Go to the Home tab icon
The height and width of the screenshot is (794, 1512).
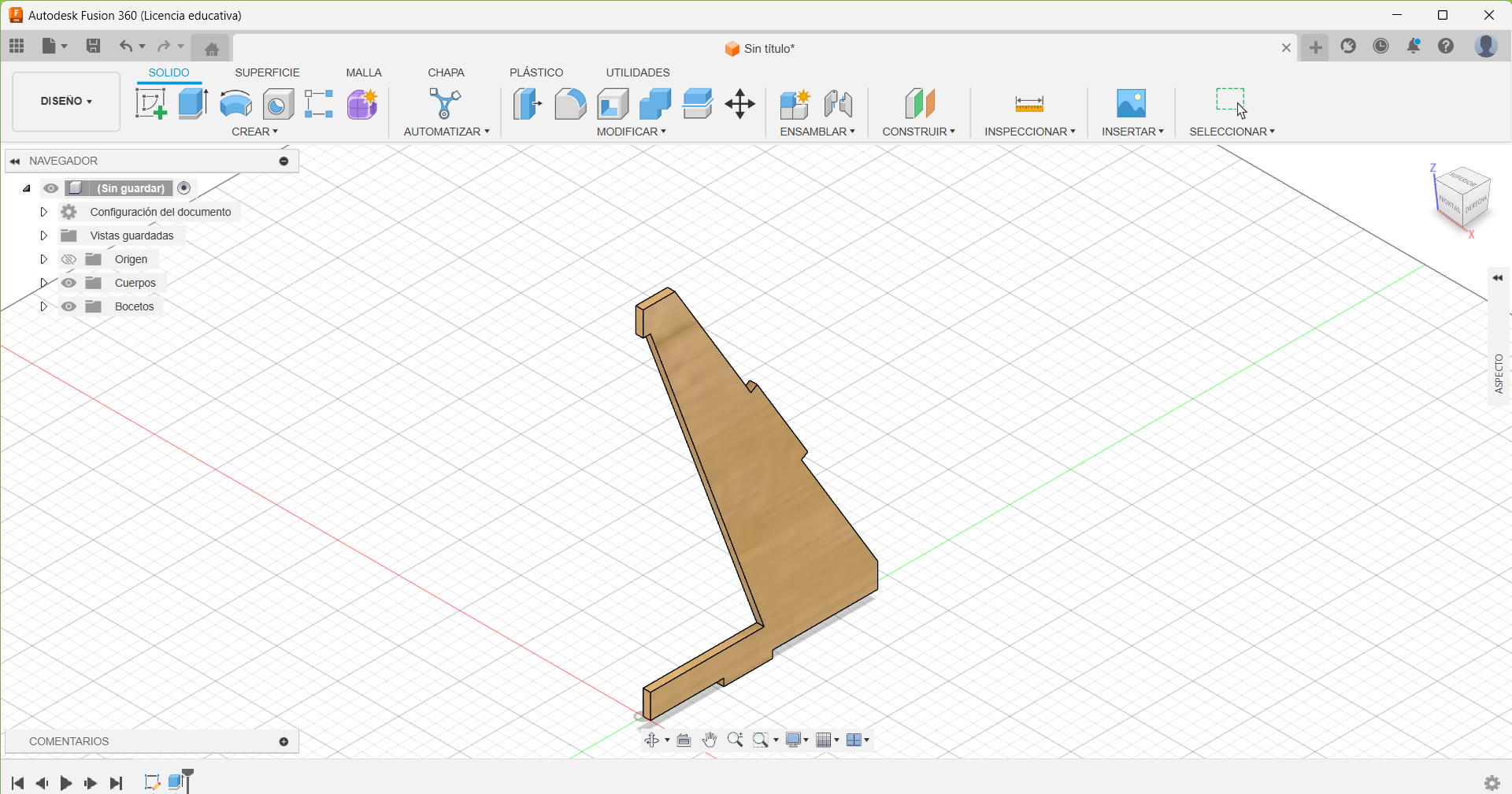[211, 49]
